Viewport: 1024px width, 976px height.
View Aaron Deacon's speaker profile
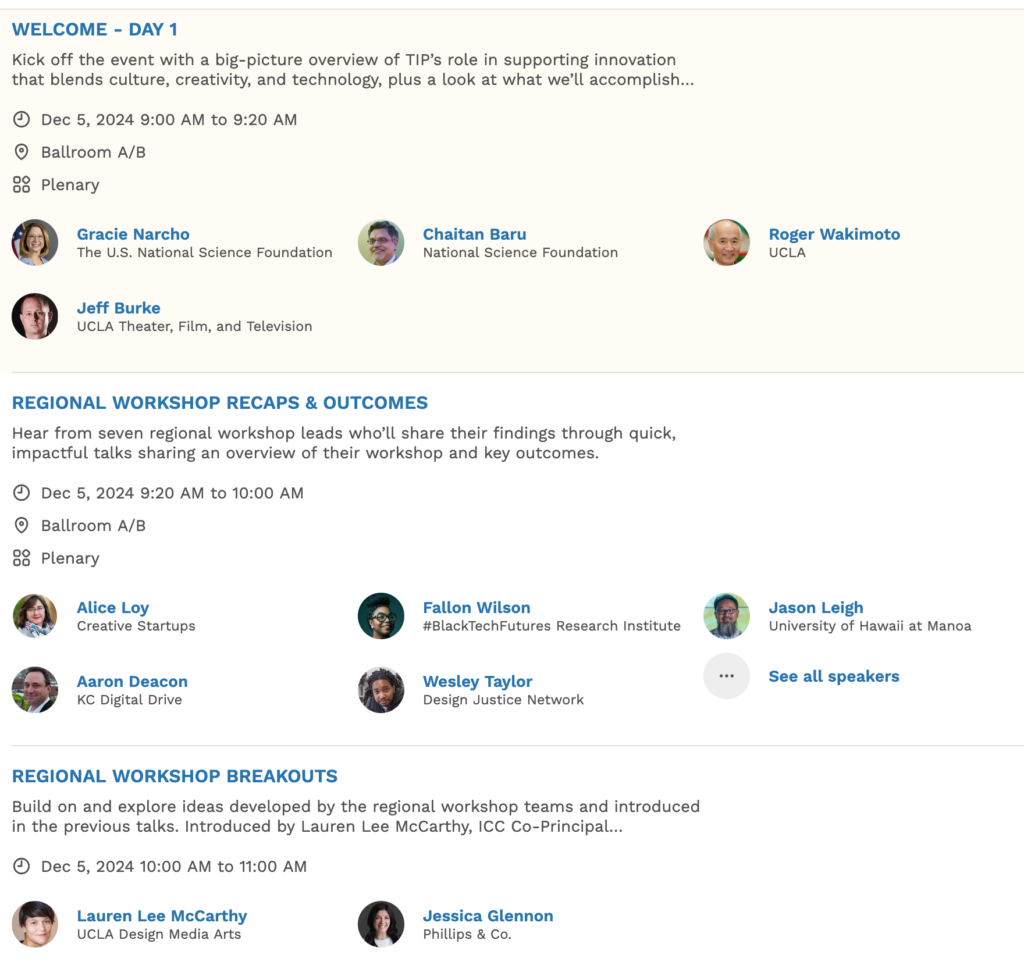[x=132, y=681]
